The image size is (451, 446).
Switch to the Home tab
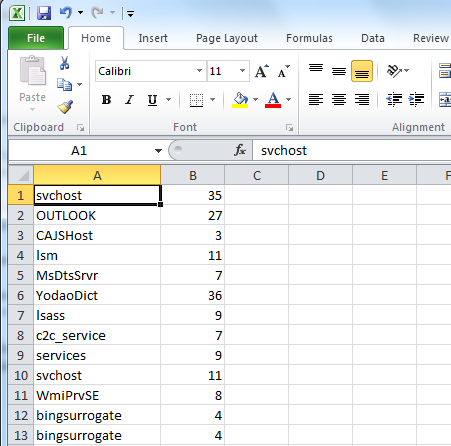point(96,38)
